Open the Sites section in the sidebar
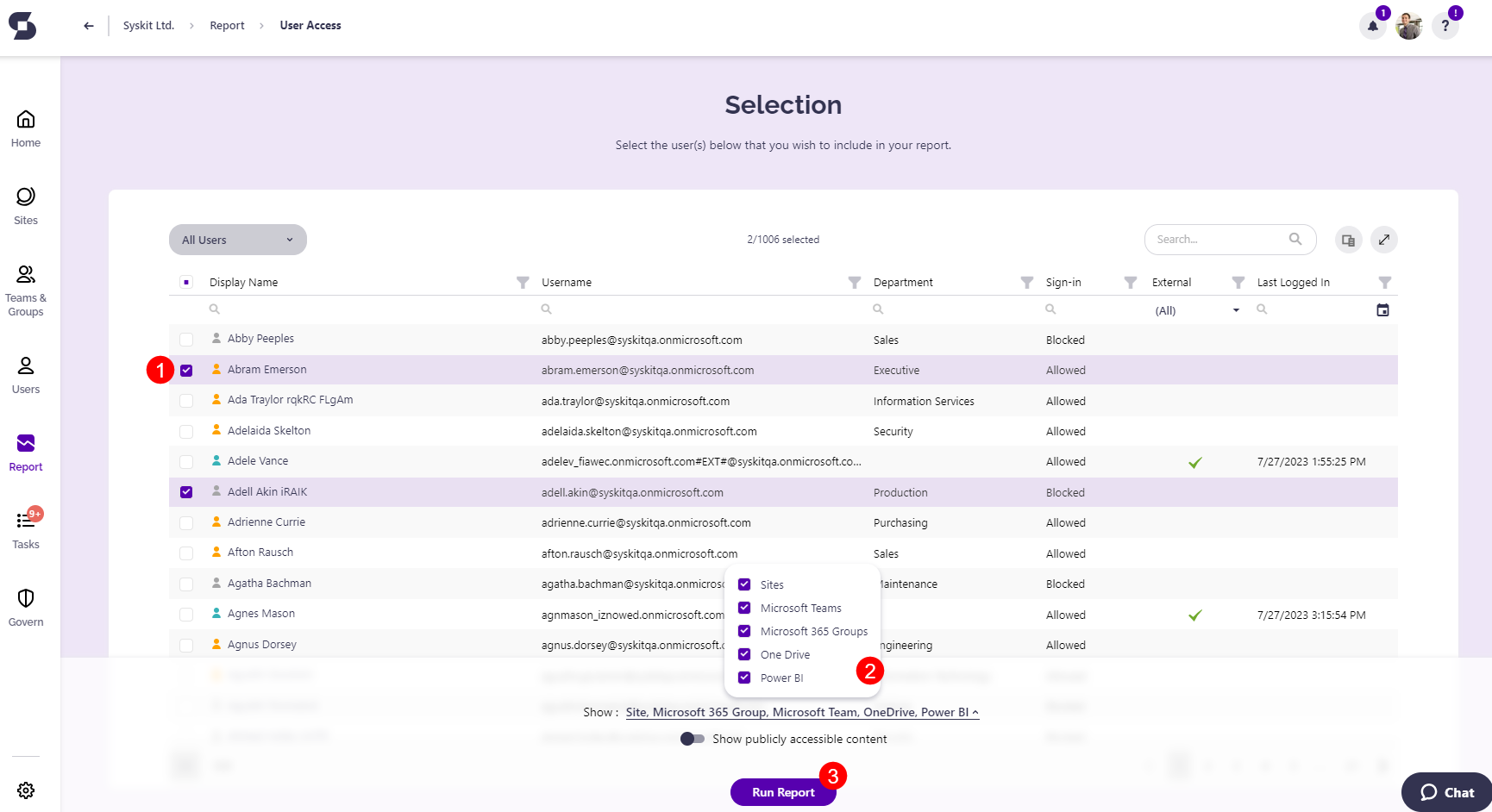The width and height of the screenshot is (1492, 812). tap(25, 205)
